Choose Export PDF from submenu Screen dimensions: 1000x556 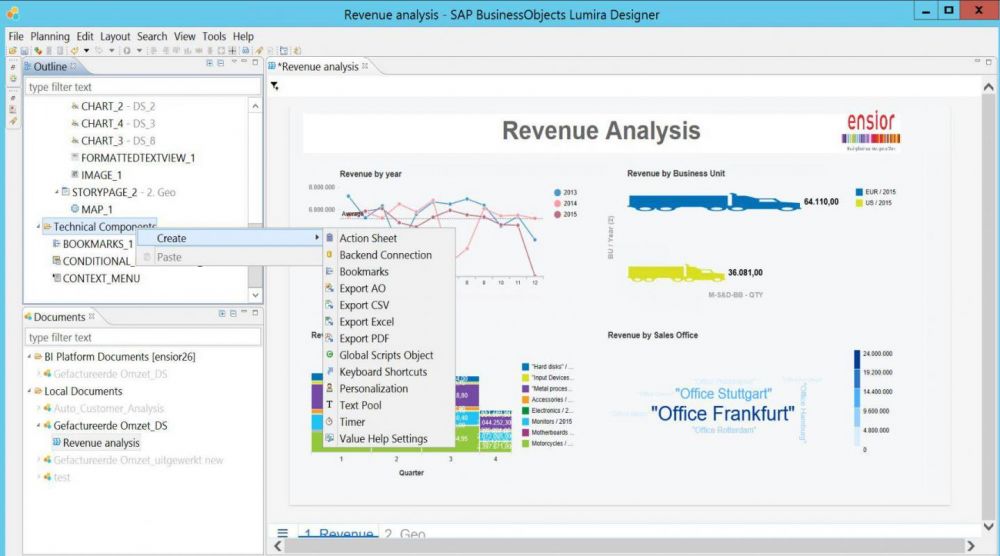coord(390,339)
